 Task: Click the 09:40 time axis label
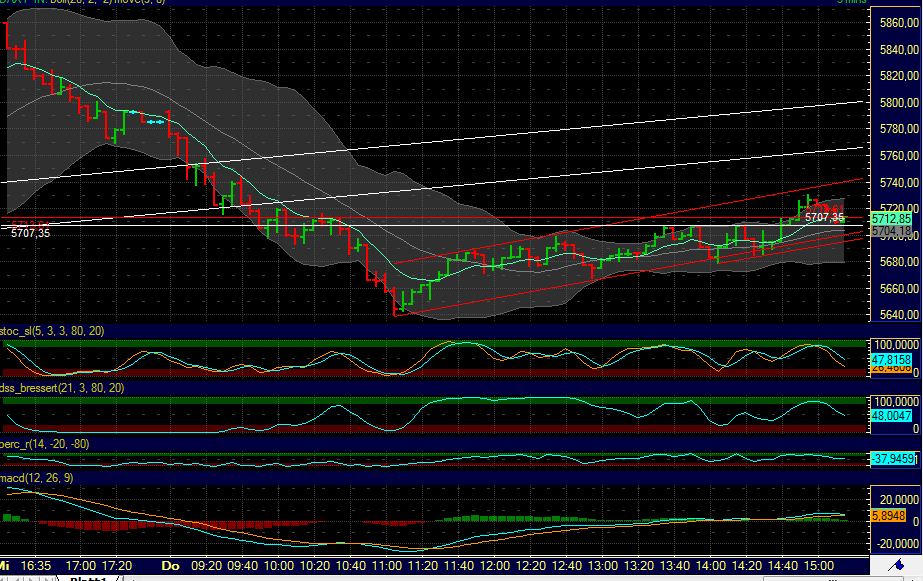point(243,566)
